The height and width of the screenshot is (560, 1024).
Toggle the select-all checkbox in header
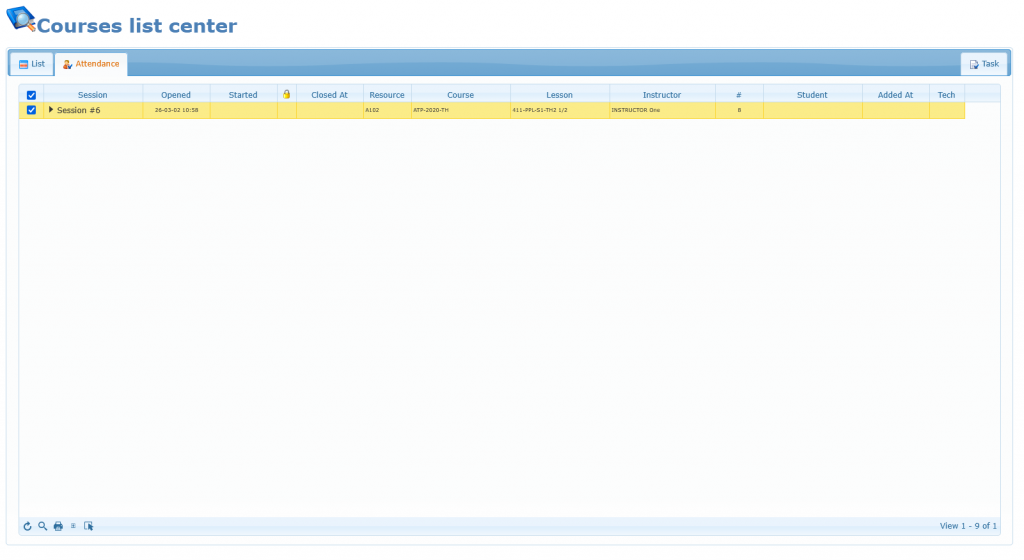[31, 95]
